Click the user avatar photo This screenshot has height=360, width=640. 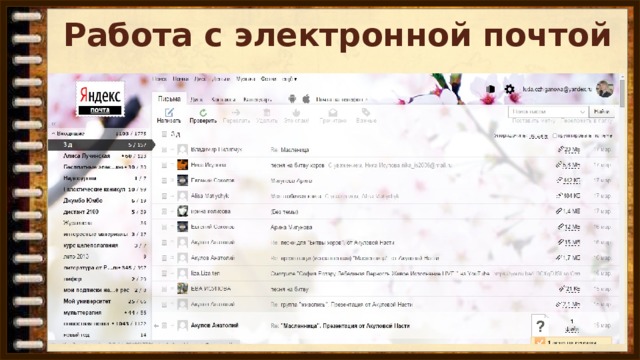[x=604, y=89]
